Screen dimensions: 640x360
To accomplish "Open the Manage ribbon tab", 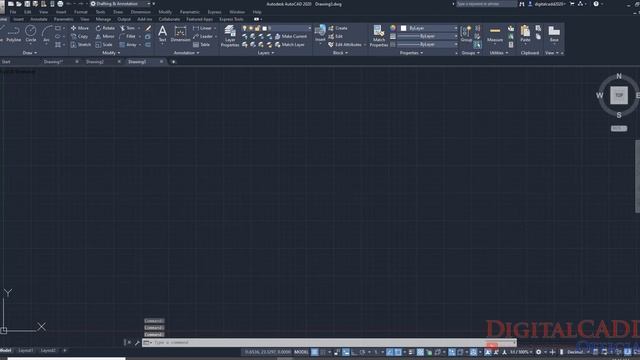I will (103, 19).
